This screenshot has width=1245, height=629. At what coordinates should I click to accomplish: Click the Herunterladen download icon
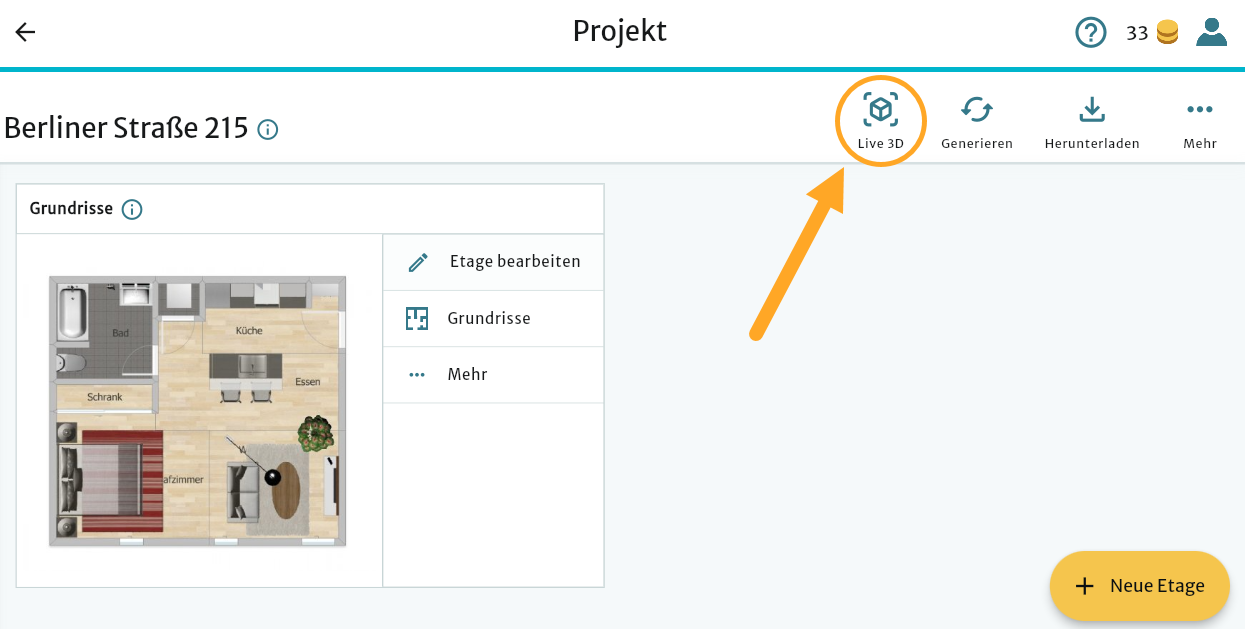tap(1091, 110)
